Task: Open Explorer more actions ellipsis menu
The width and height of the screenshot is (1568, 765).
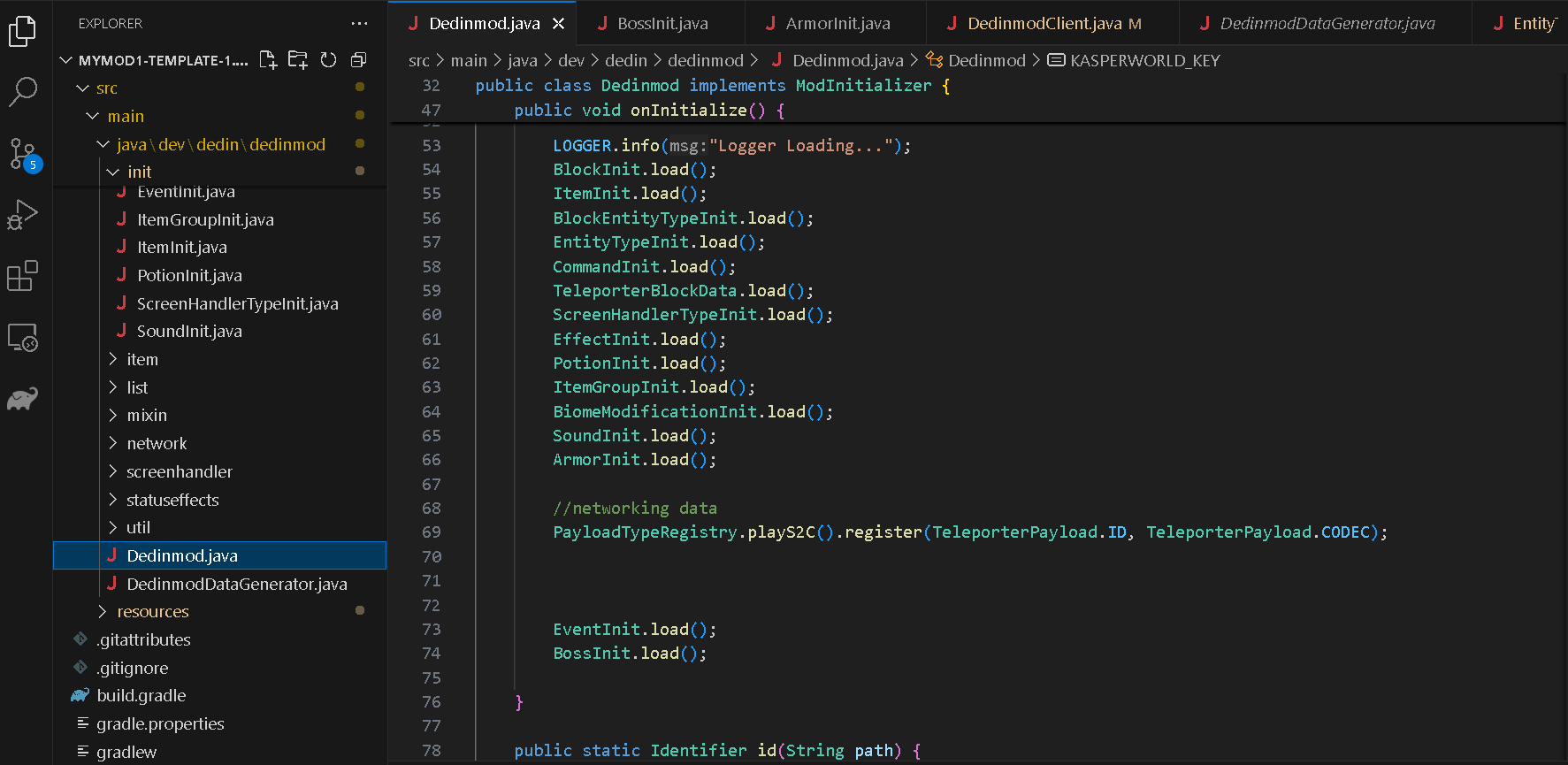Action: [359, 24]
